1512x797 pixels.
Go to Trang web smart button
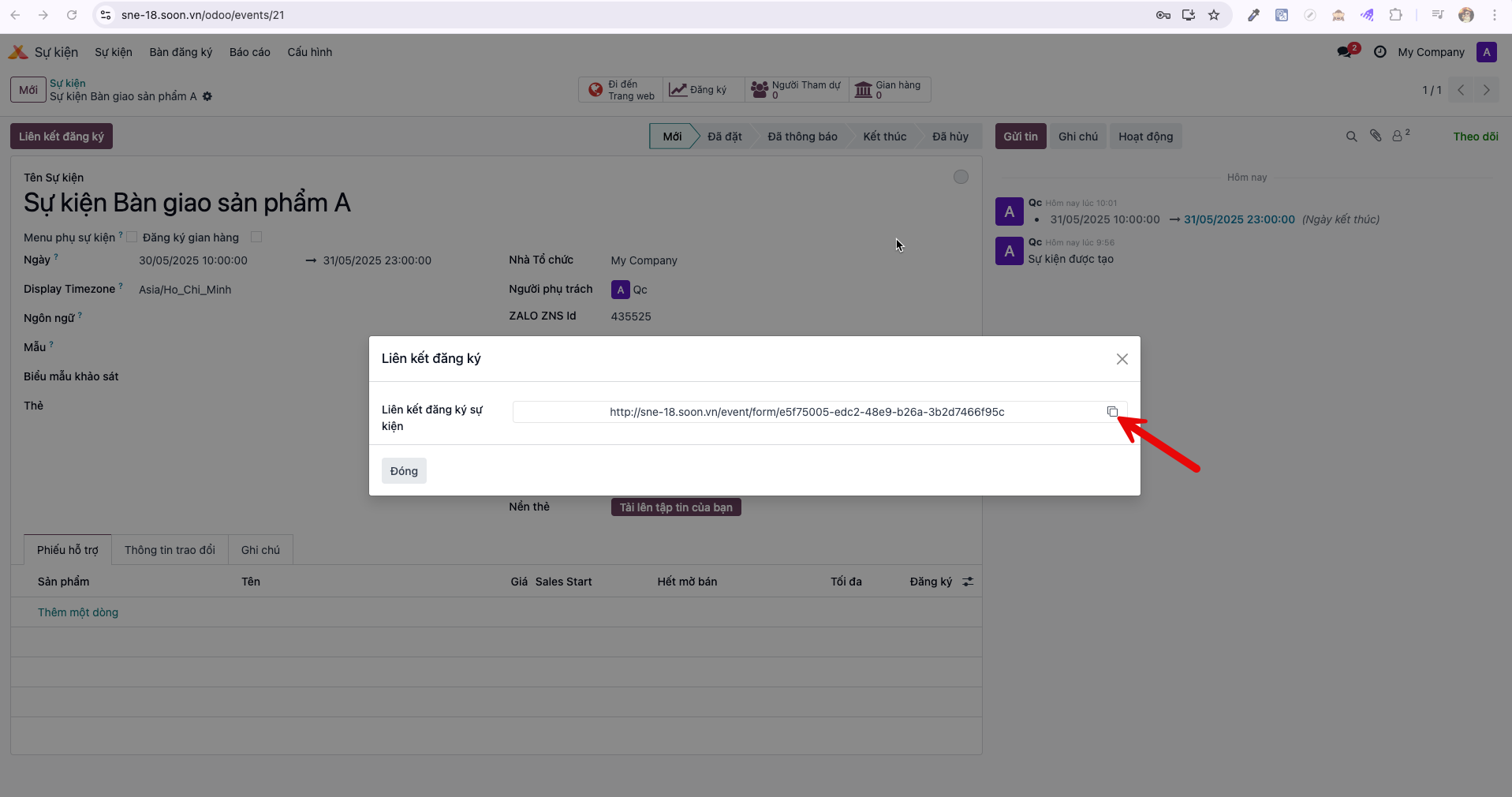622,90
